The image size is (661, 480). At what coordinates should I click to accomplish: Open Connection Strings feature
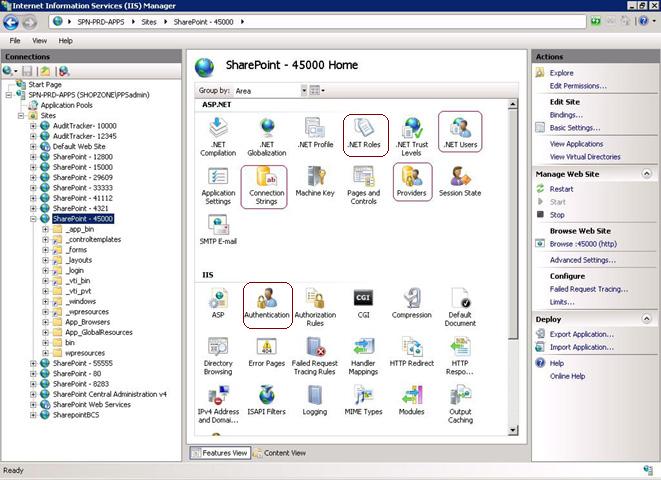266,185
